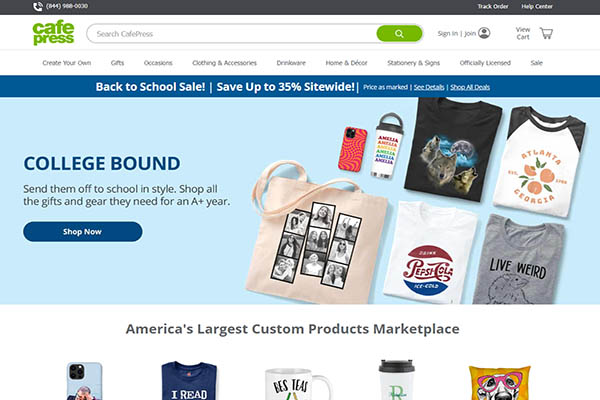This screenshot has height=400, width=600.
Task: Open the Create Your Own menu
Action: coord(67,63)
